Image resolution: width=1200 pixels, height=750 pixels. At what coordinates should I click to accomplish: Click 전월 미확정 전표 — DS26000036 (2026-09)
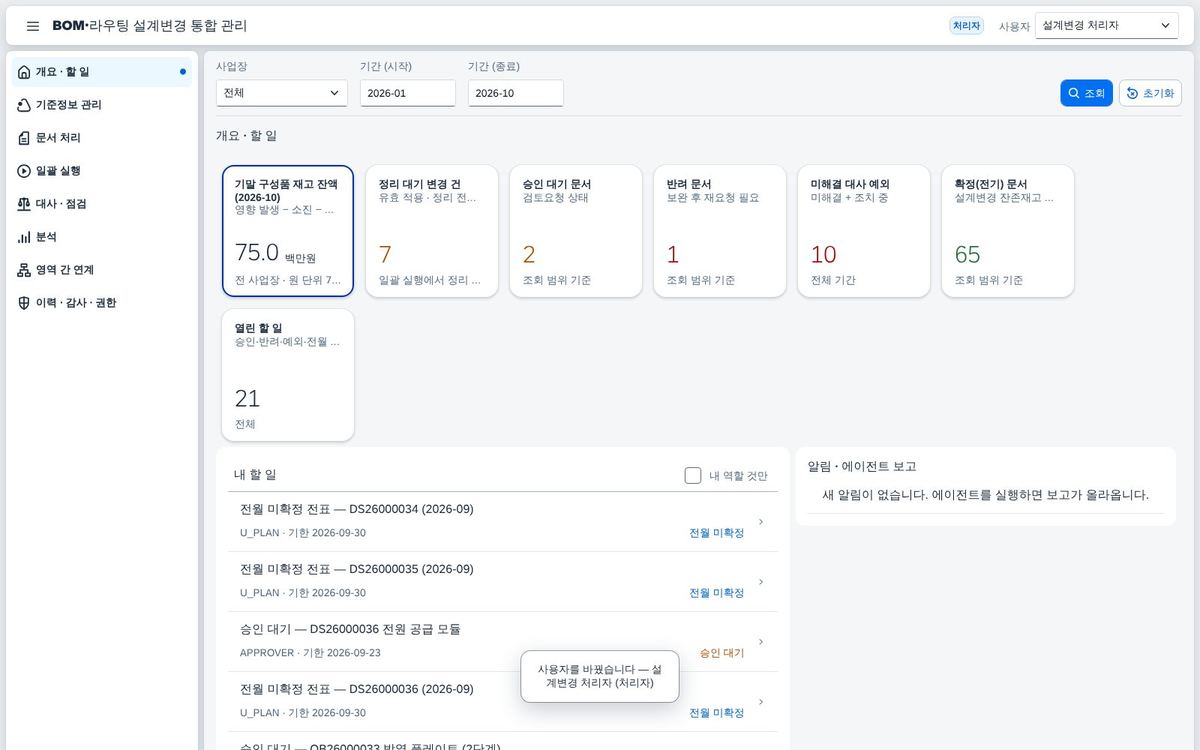(357, 689)
